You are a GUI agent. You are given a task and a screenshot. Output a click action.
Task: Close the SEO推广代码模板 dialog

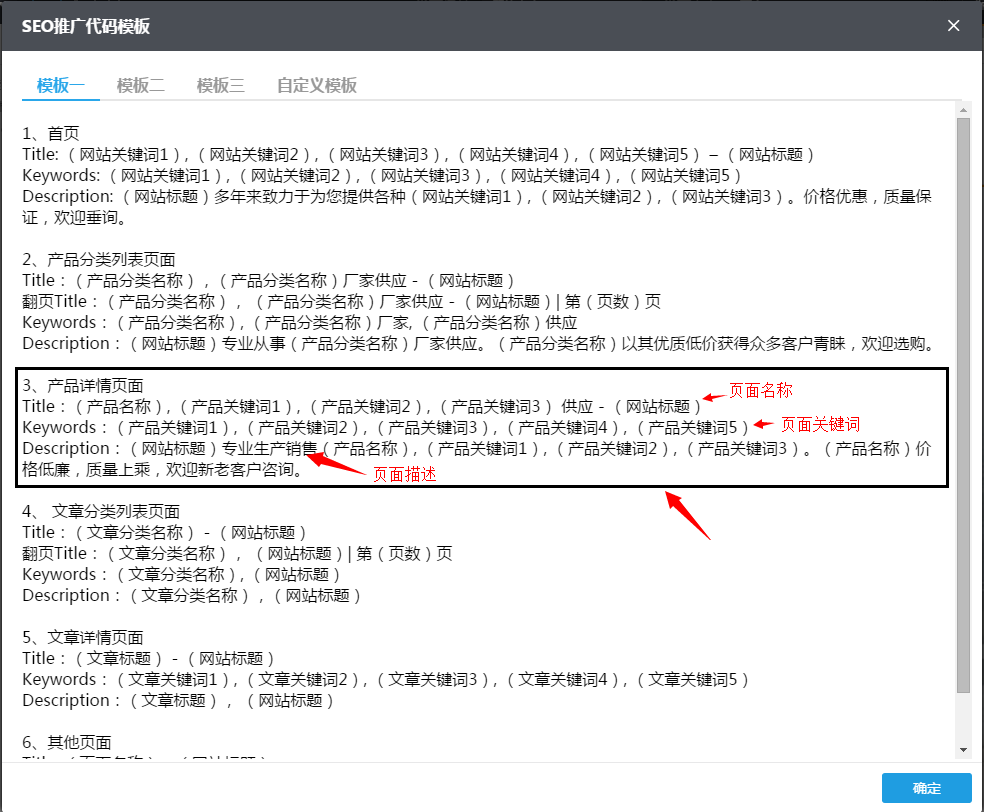click(x=953, y=26)
